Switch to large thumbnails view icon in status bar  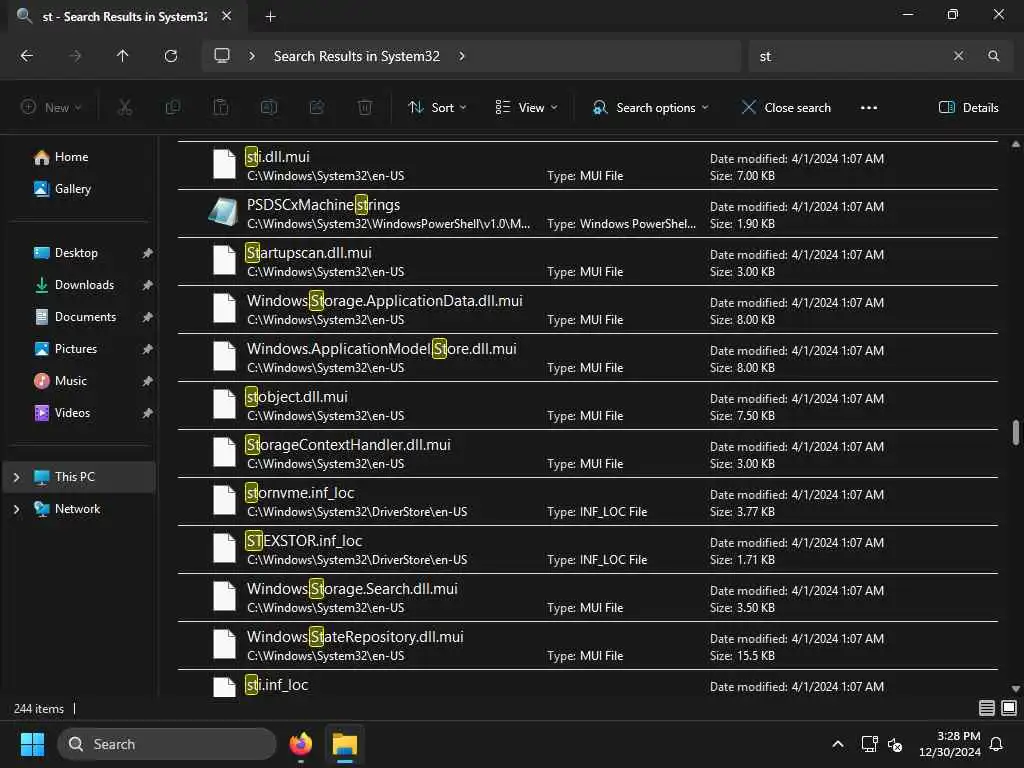tap(1009, 708)
